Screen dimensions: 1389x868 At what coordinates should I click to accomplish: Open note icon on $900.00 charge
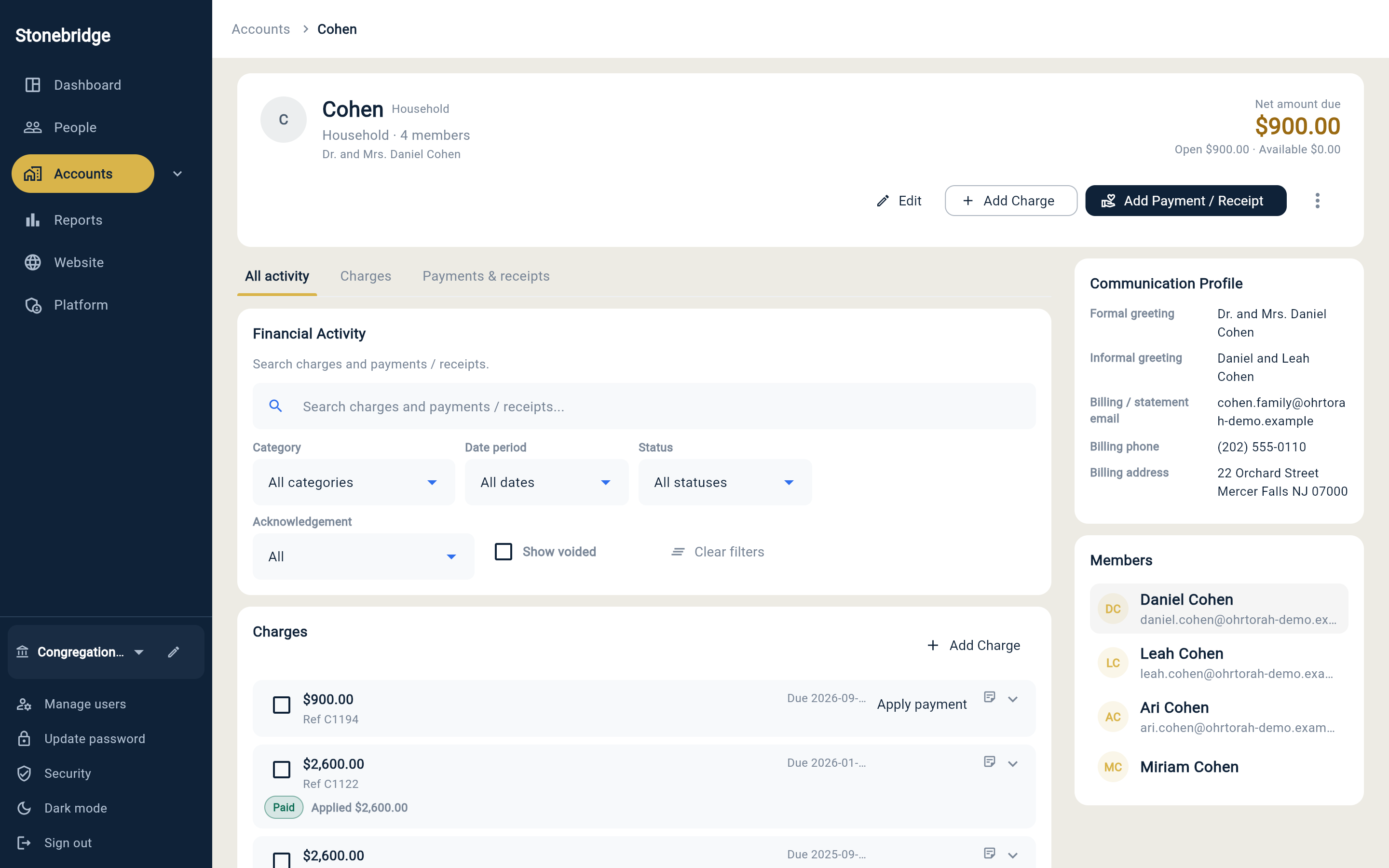click(x=990, y=697)
